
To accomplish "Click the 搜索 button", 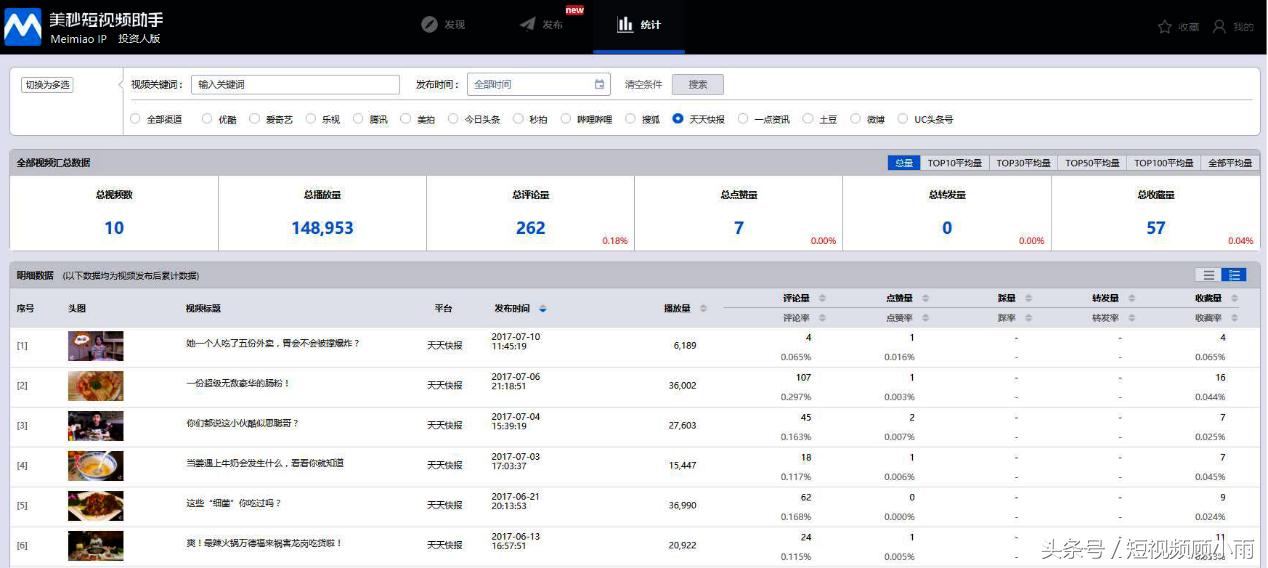I will pyautogui.click(x=697, y=85).
